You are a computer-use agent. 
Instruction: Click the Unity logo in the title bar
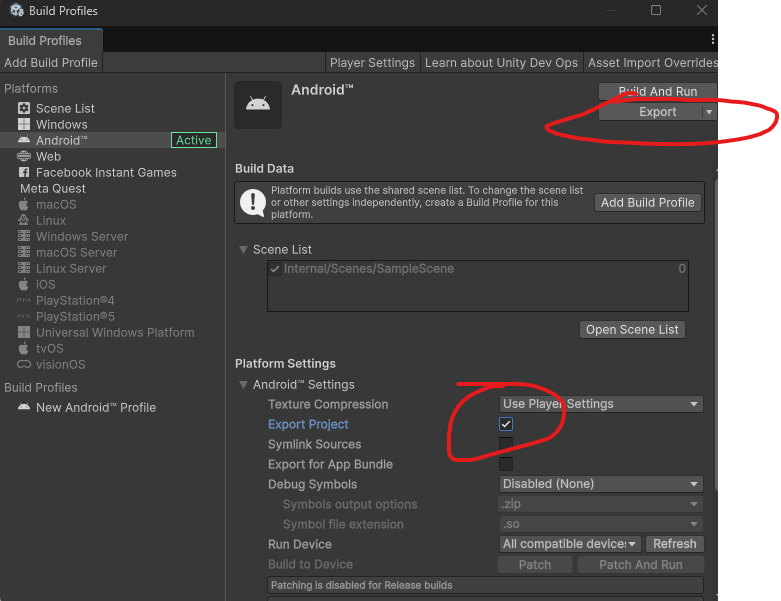17,10
